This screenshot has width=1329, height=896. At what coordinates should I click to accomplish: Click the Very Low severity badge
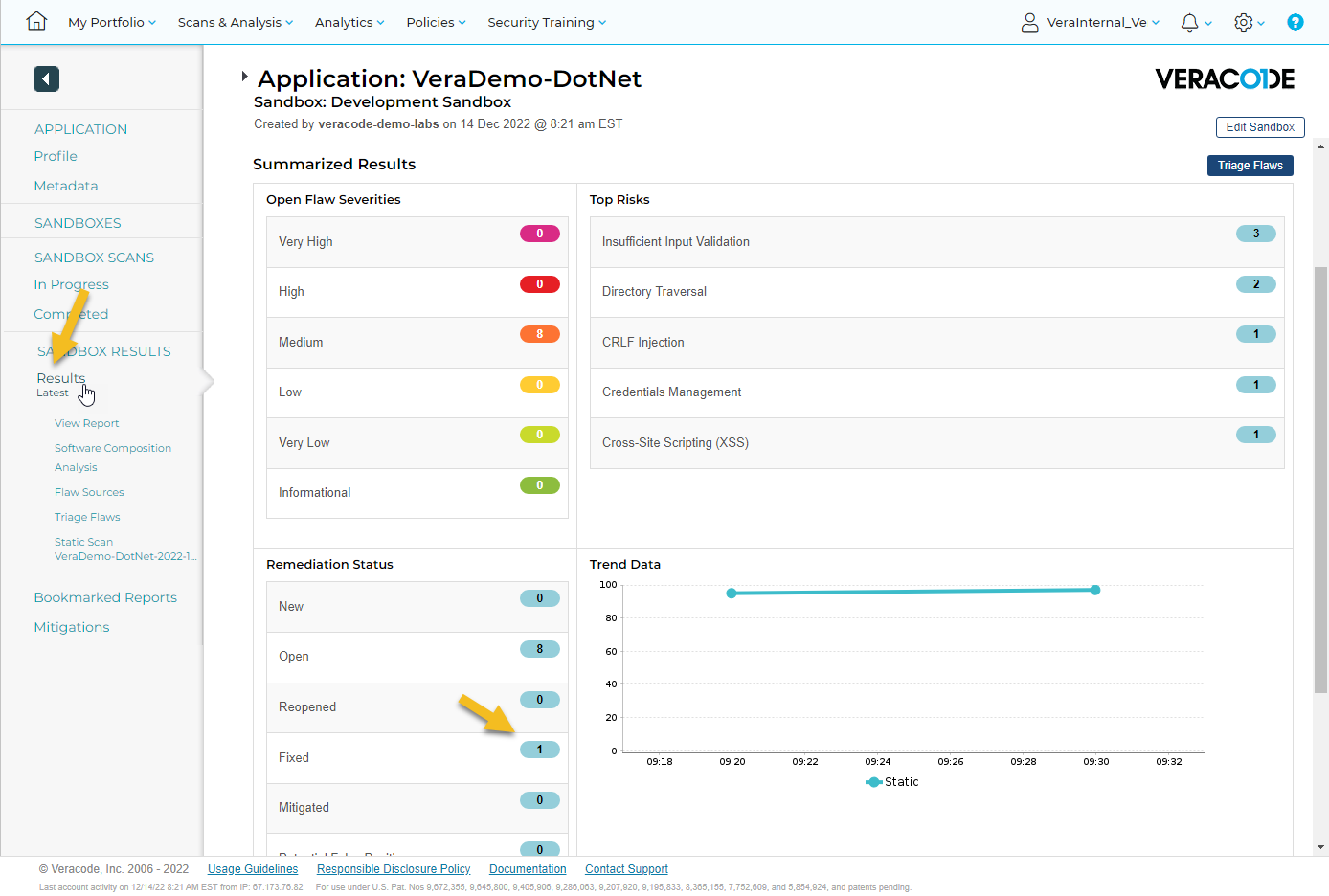pyautogui.click(x=540, y=435)
